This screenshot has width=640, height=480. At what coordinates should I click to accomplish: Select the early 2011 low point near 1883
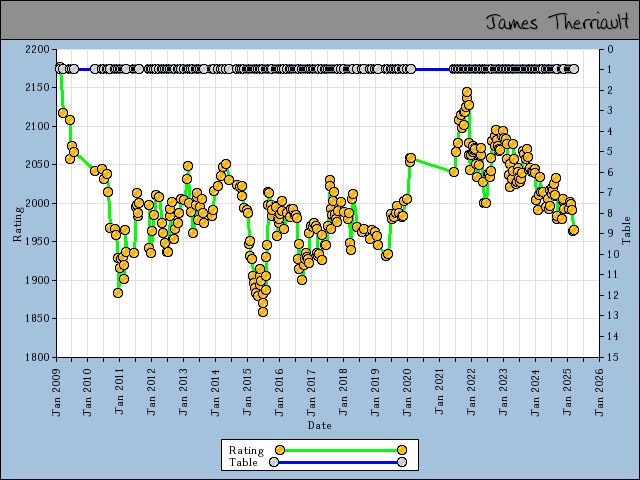pyautogui.click(x=118, y=293)
